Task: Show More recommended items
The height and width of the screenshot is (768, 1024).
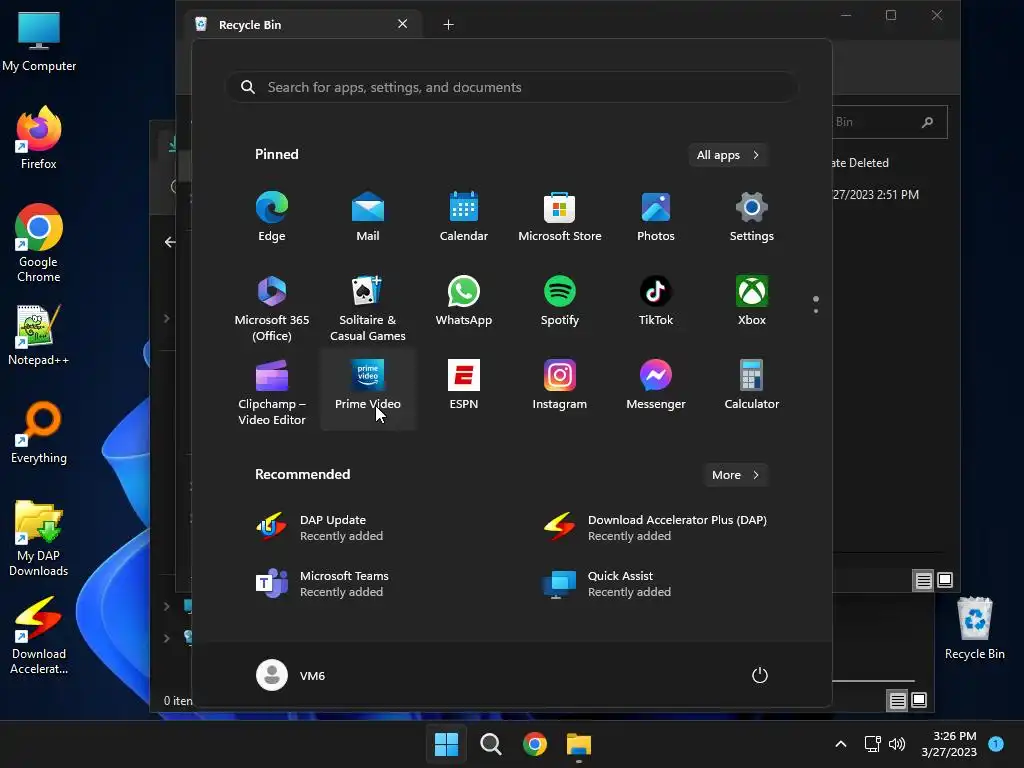Action: 735,475
